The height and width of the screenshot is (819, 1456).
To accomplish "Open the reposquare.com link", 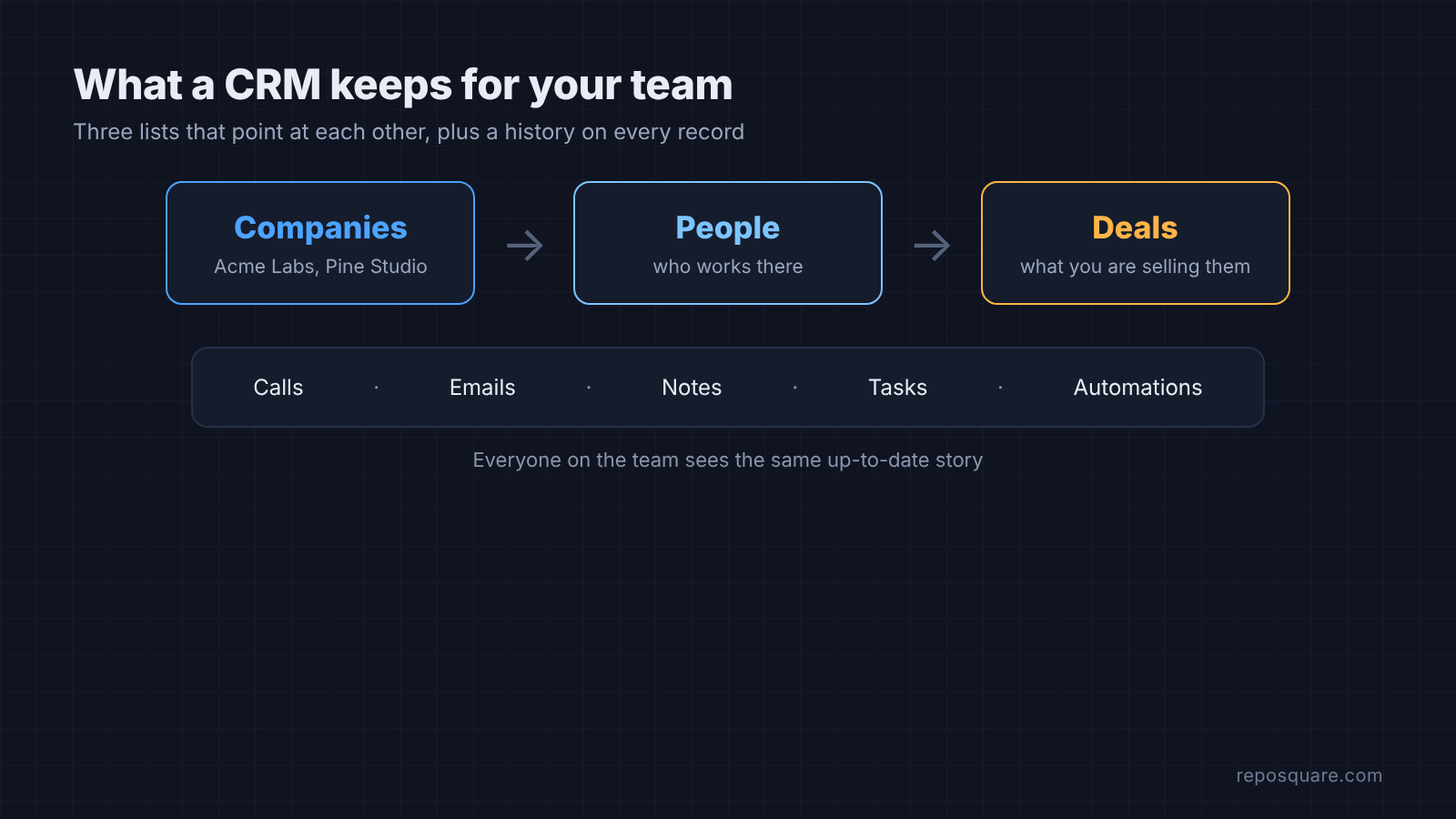I will point(1309,776).
